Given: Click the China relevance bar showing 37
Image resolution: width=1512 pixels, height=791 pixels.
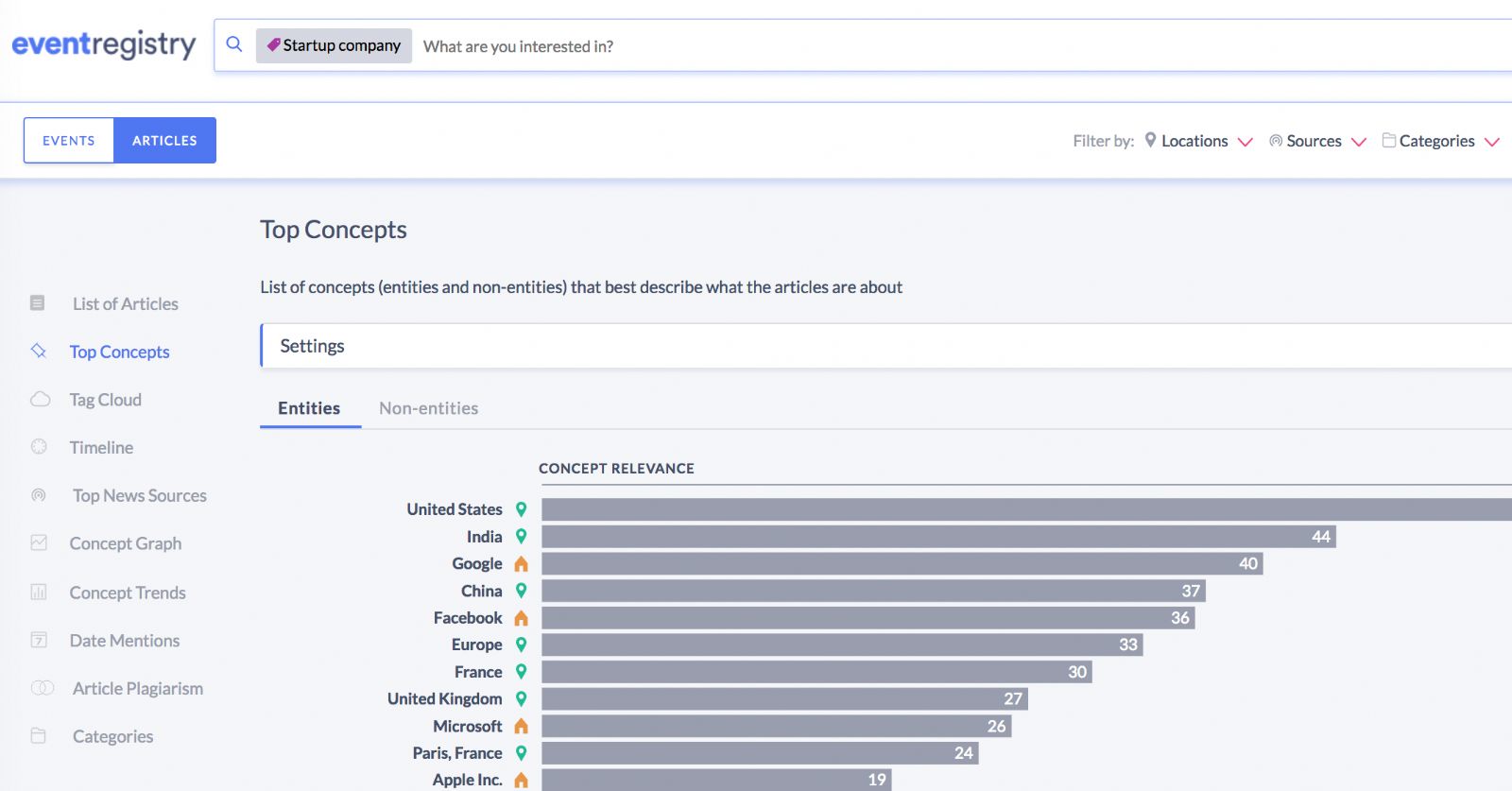Looking at the screenshot, I should 874,591.
